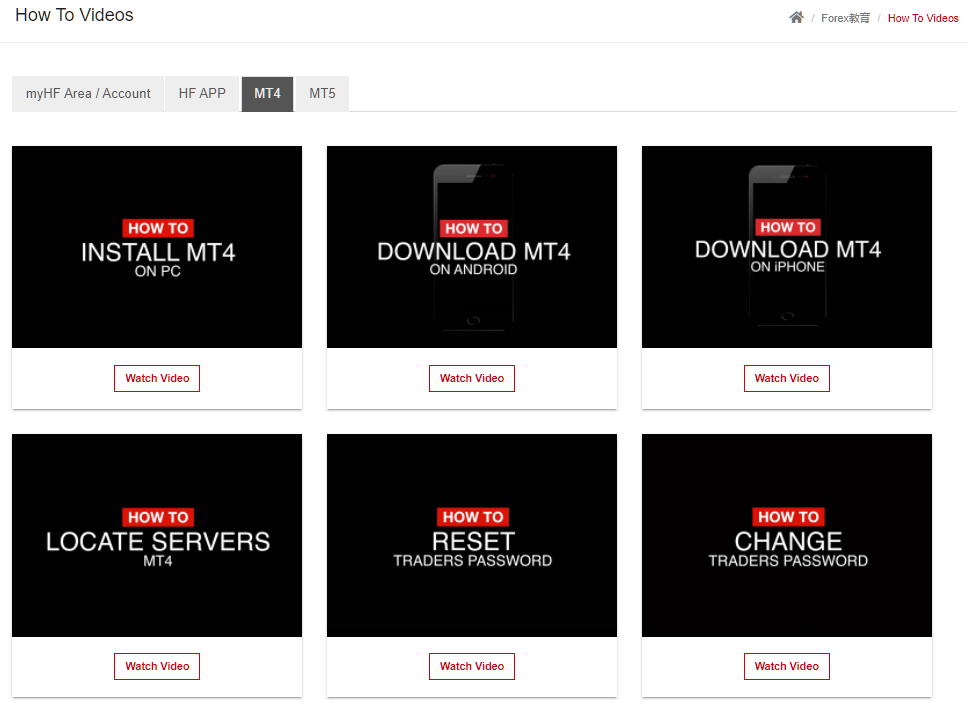Open the Forex教育 breadcrumb link

(x=845, y=18)
